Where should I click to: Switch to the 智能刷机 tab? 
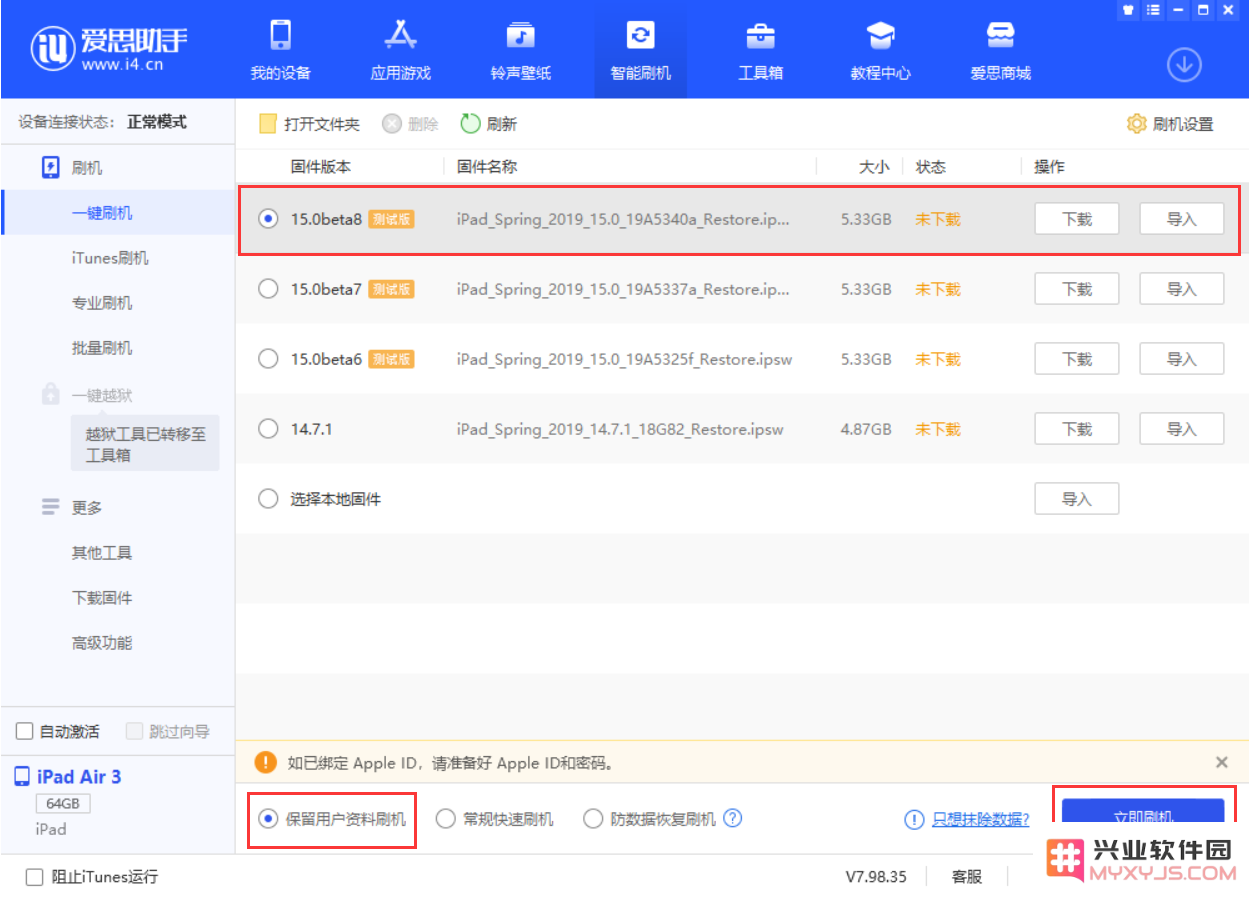[640, 50]
